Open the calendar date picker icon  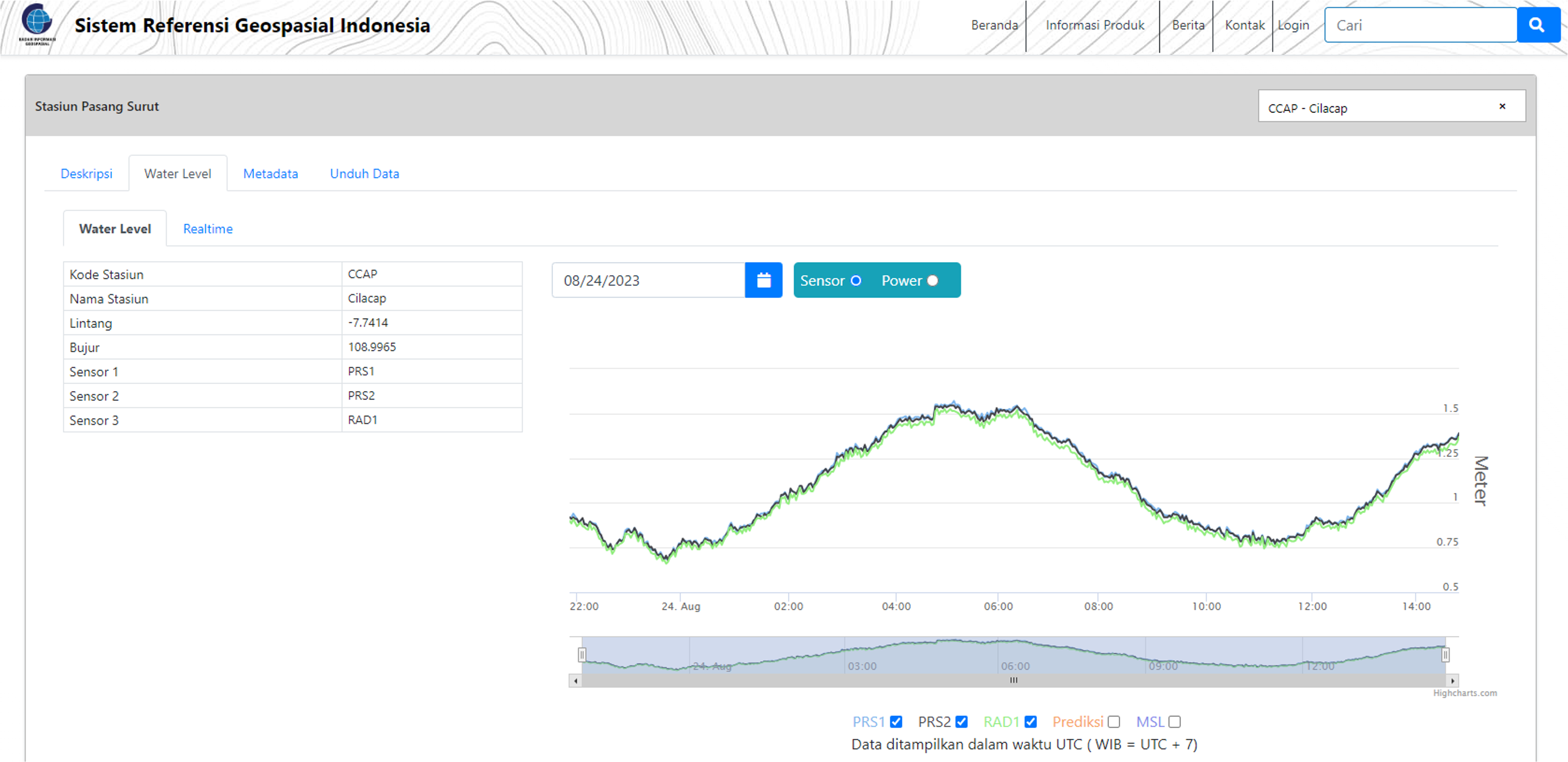point(763,280)
